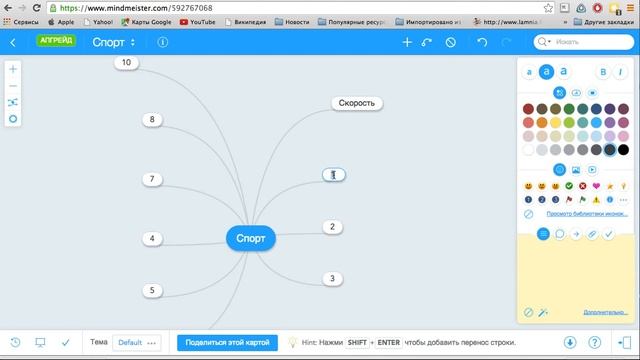Click the Дополнительно link
Screen dimensions: 640x360
pos(605,312)
